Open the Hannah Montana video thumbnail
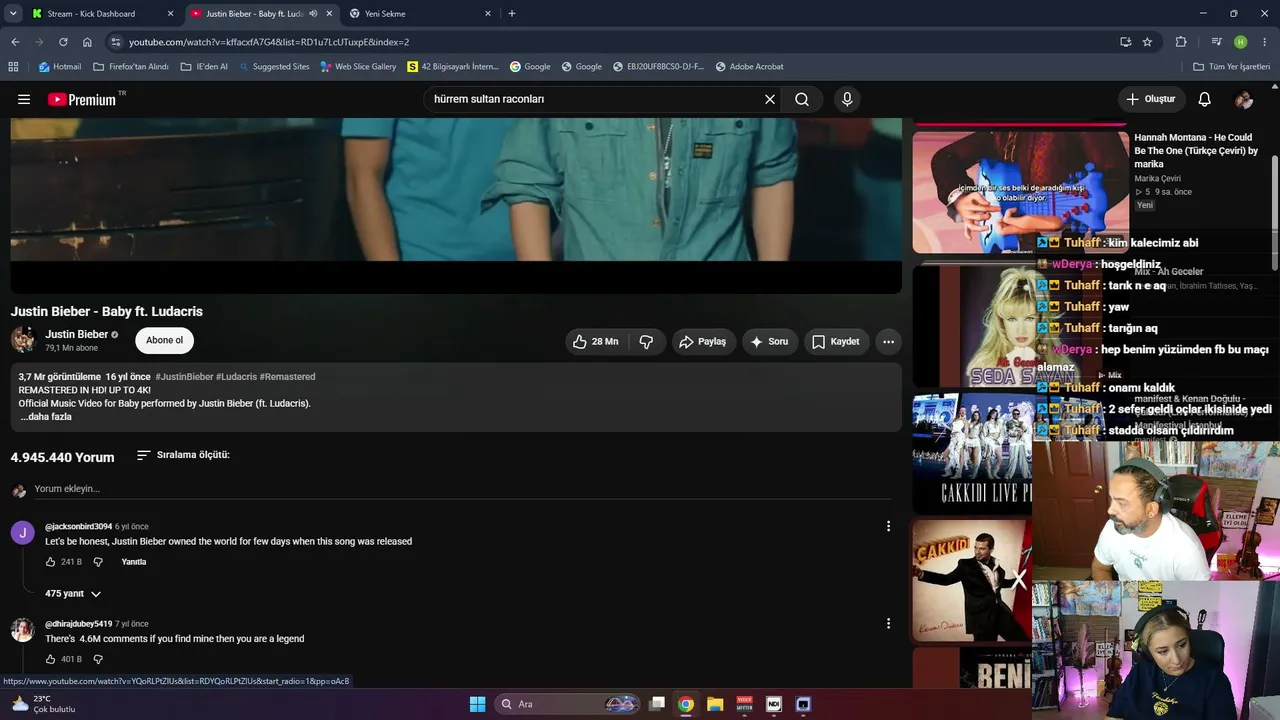The width and height of the screenshot is (1280, 720). (1021, 192)
